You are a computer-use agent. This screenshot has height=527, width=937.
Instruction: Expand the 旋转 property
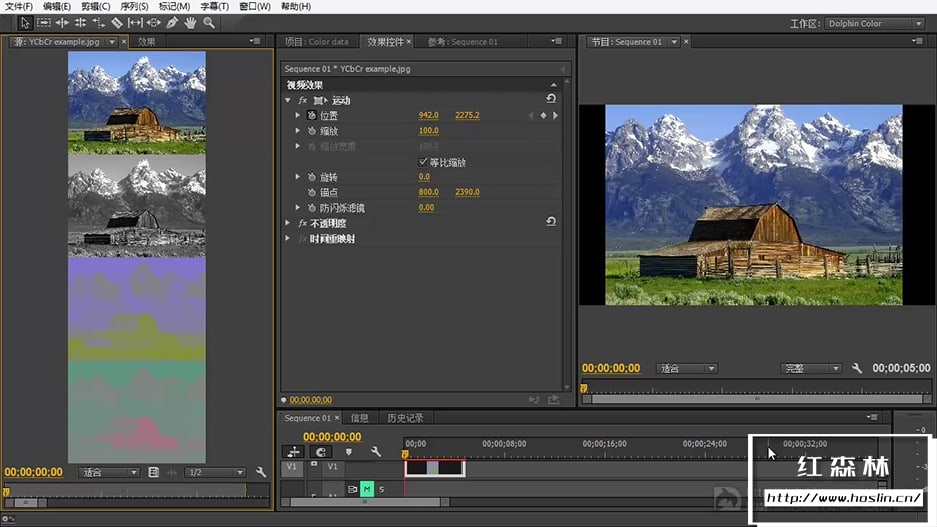pos(298,177)
